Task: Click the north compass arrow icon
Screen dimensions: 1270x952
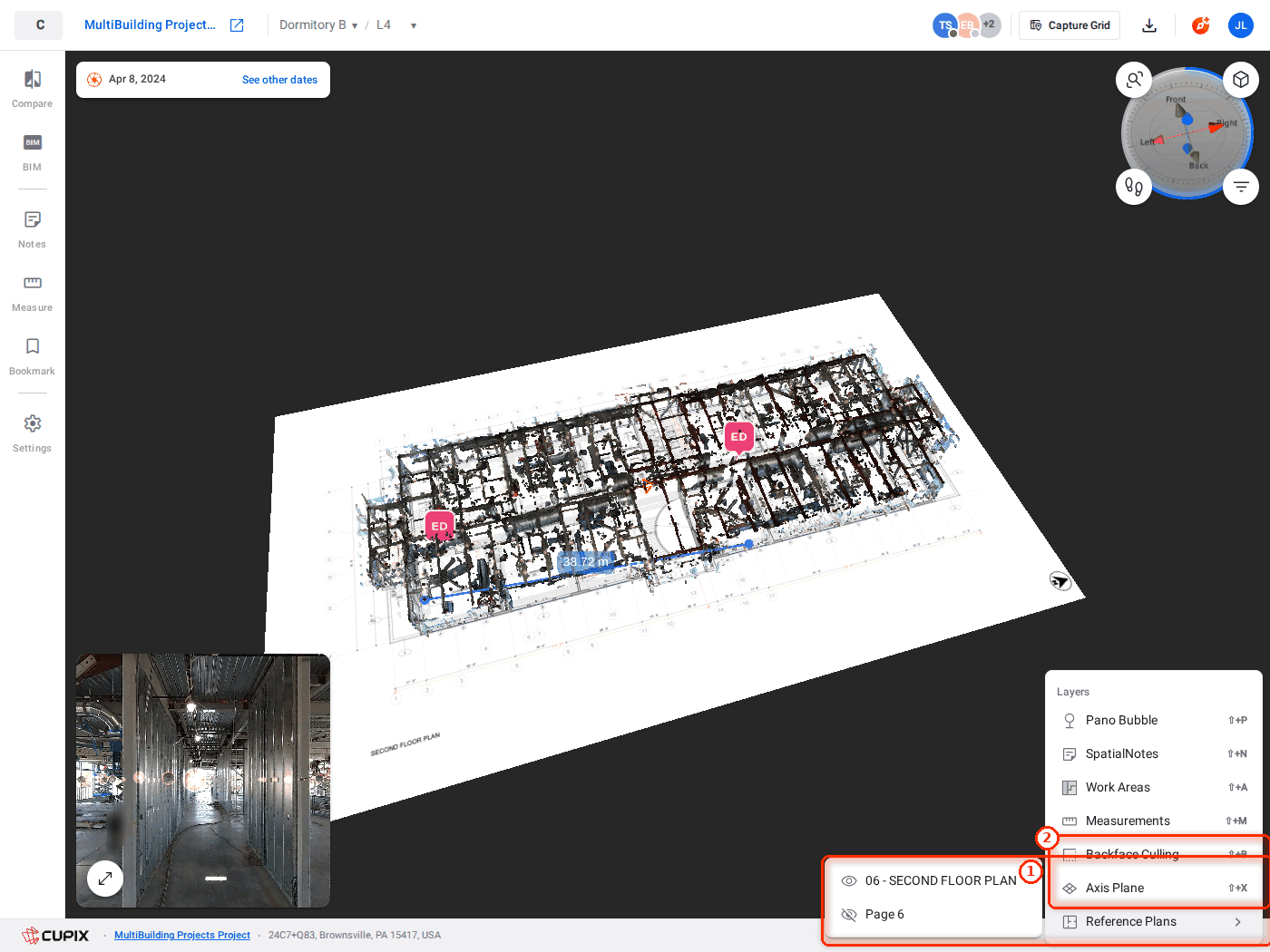Action: [1060, 581]
